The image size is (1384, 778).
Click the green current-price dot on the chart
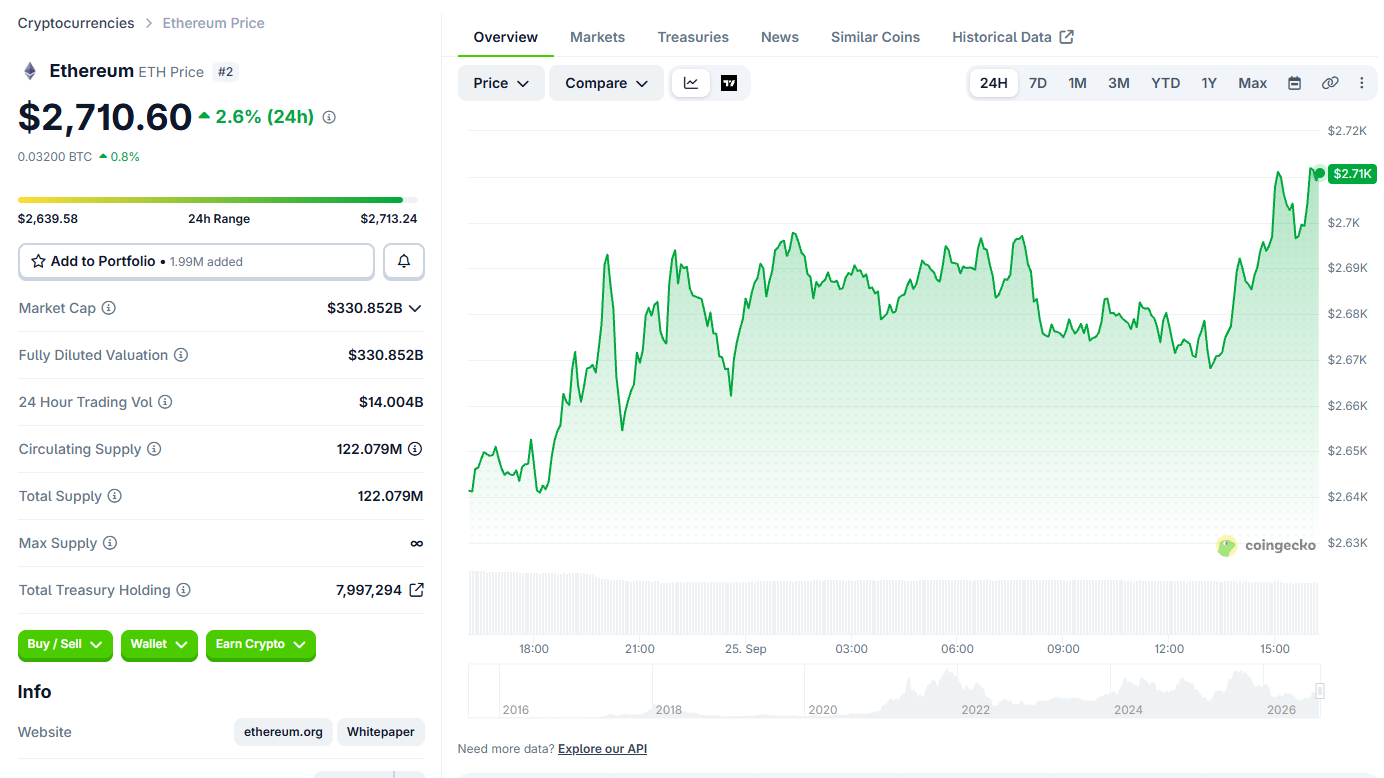tap(1319, 174)
